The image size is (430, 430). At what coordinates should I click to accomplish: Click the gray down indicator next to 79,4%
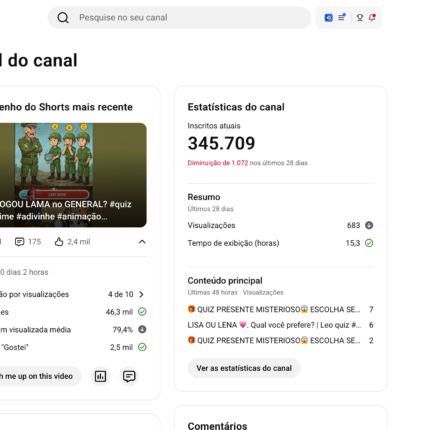(142, 329)
